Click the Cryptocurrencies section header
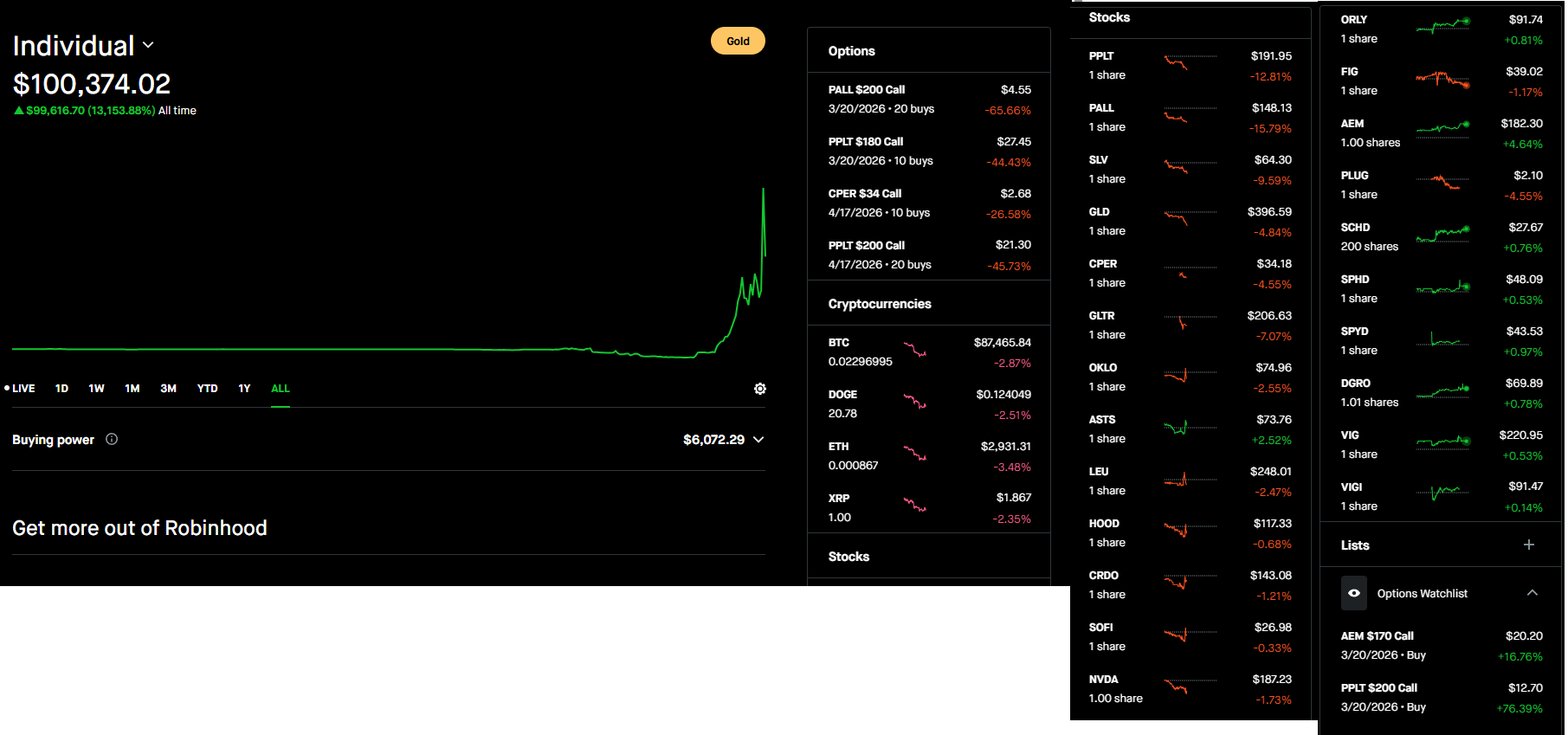Image resolution: width=1568 pixels, height=735 pixels. pyautogui.click(x=880, y=304)
